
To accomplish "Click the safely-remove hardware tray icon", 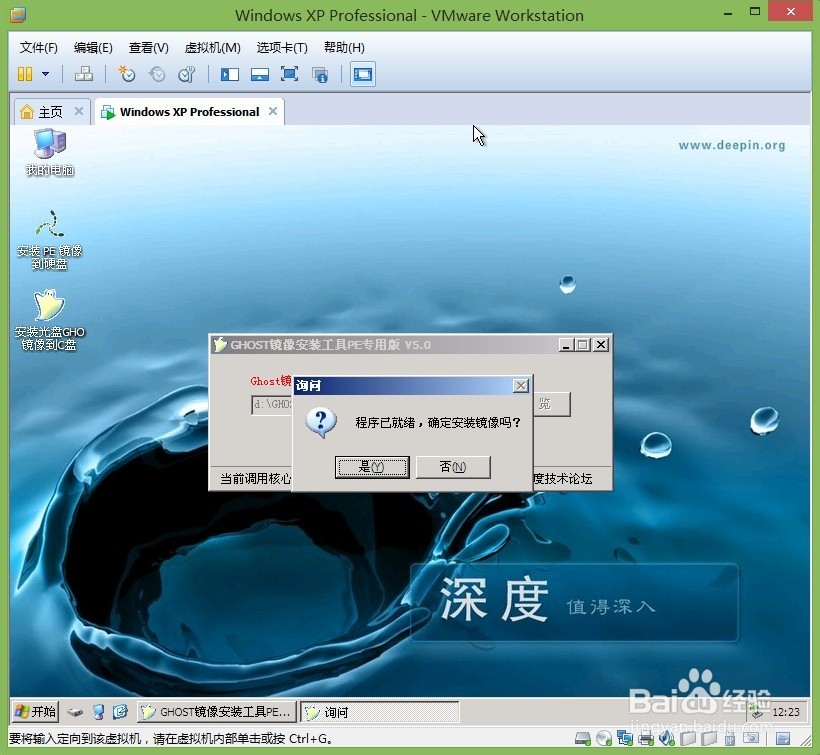I will point(756,712).
